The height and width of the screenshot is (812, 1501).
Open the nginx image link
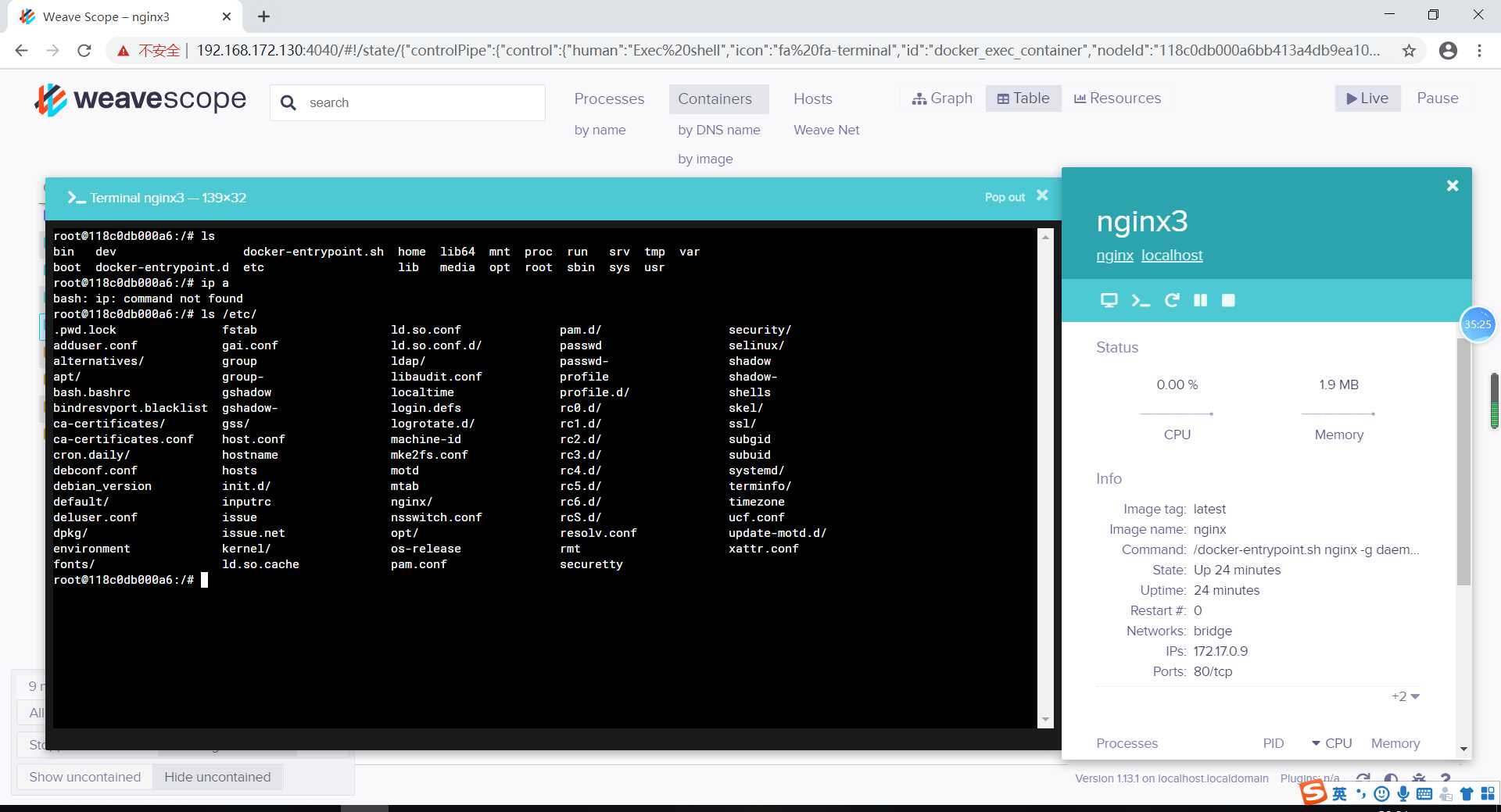pyautogui.click(x=1115, y=255)
